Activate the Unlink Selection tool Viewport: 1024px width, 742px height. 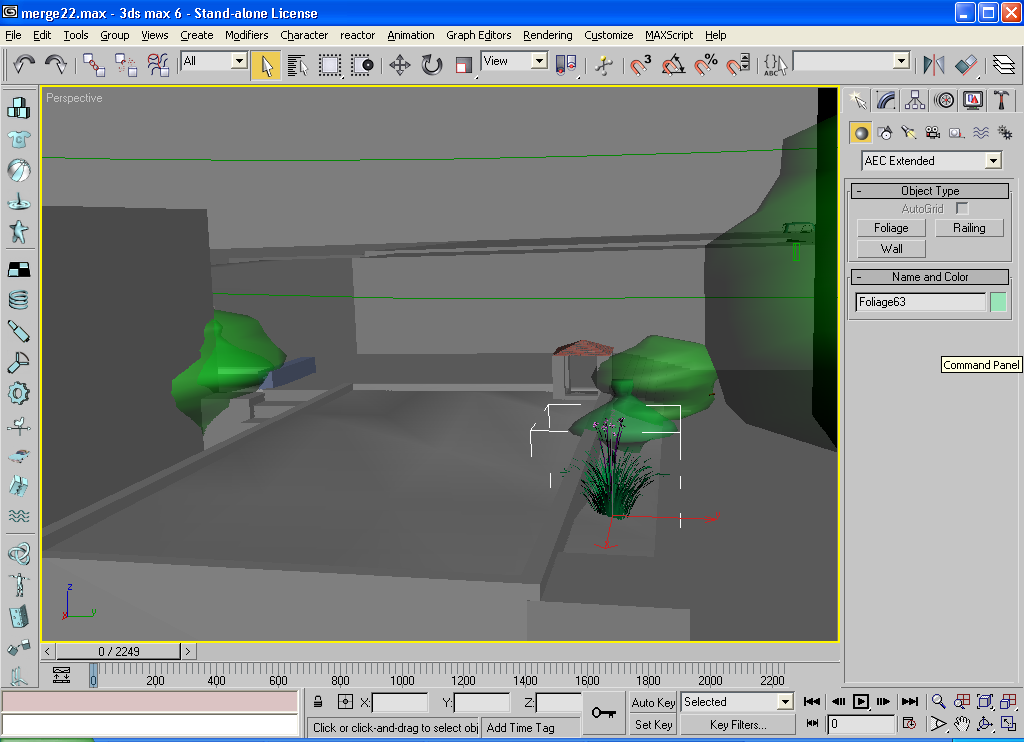coord(126,65)
